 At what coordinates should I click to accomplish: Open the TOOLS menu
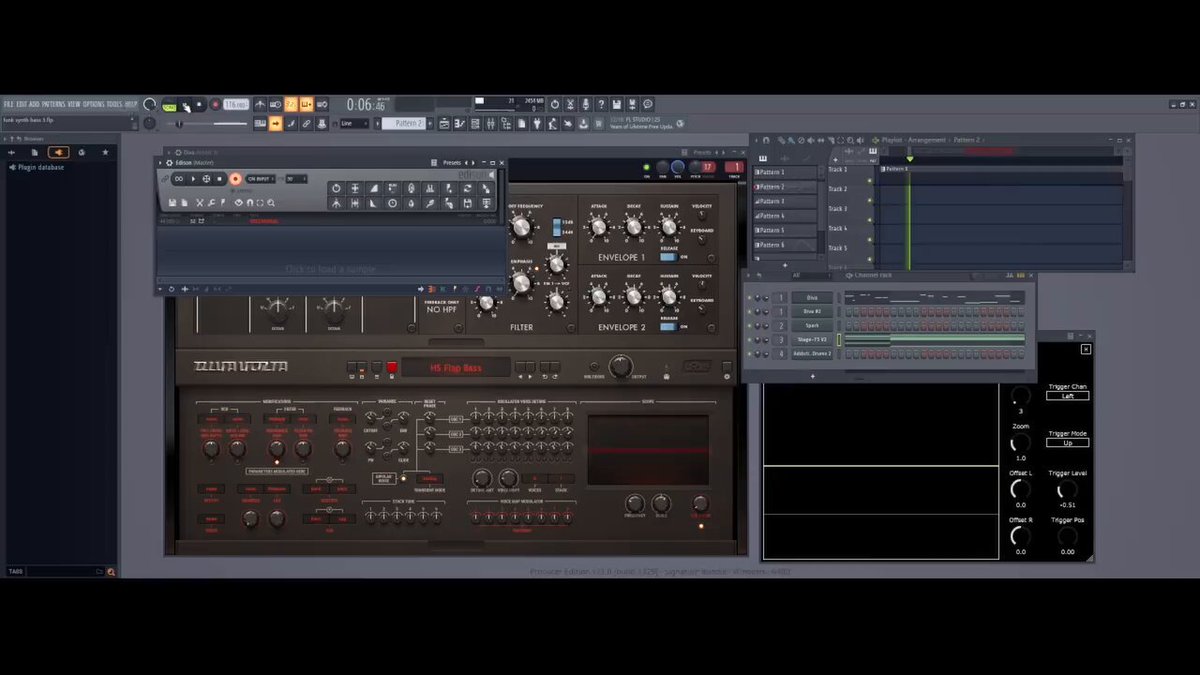(114, 104)
